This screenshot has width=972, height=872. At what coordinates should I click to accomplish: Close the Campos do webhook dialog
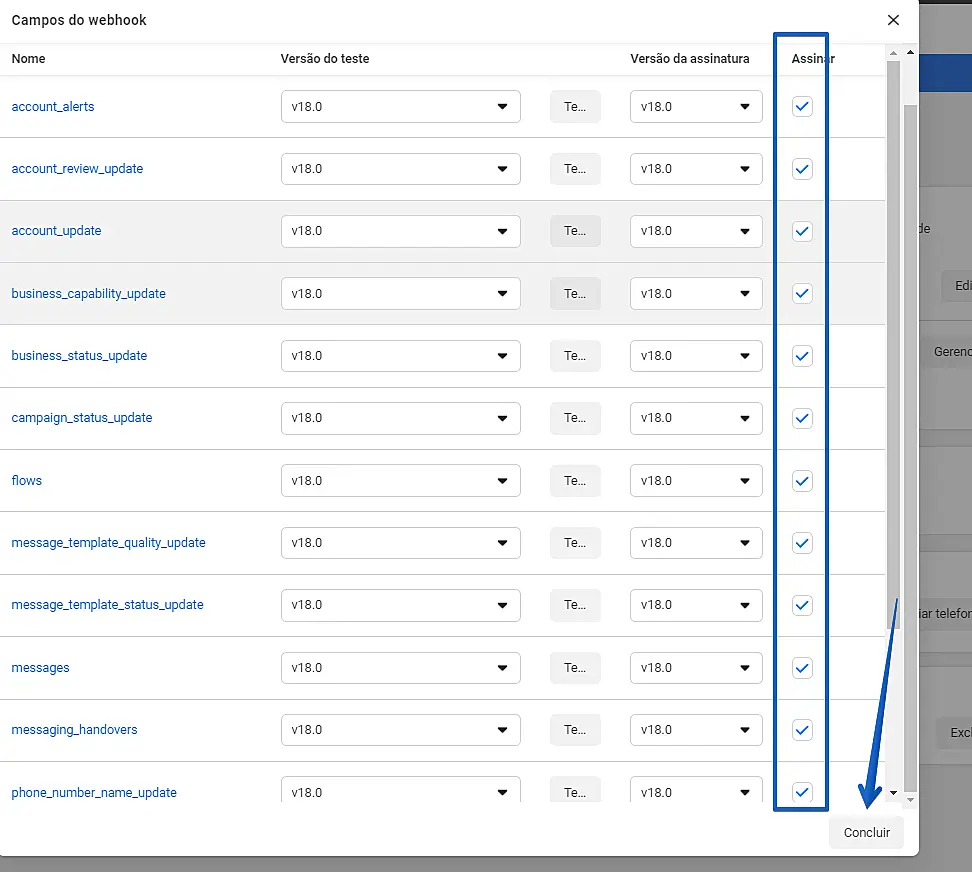[x=893, y=20]
